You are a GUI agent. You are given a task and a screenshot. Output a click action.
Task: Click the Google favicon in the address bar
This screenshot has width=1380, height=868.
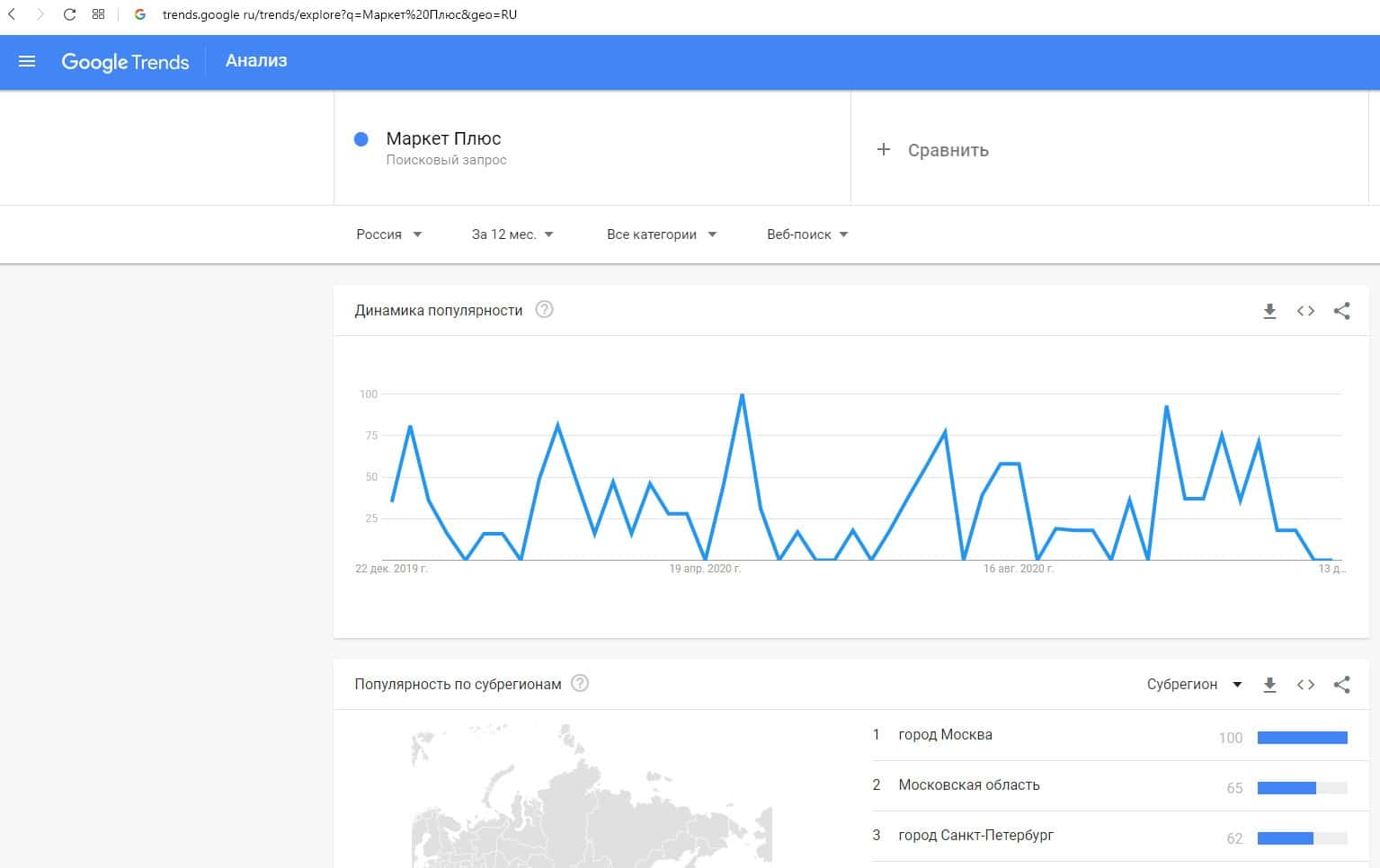pyautogui.click(x=140, y=14)
